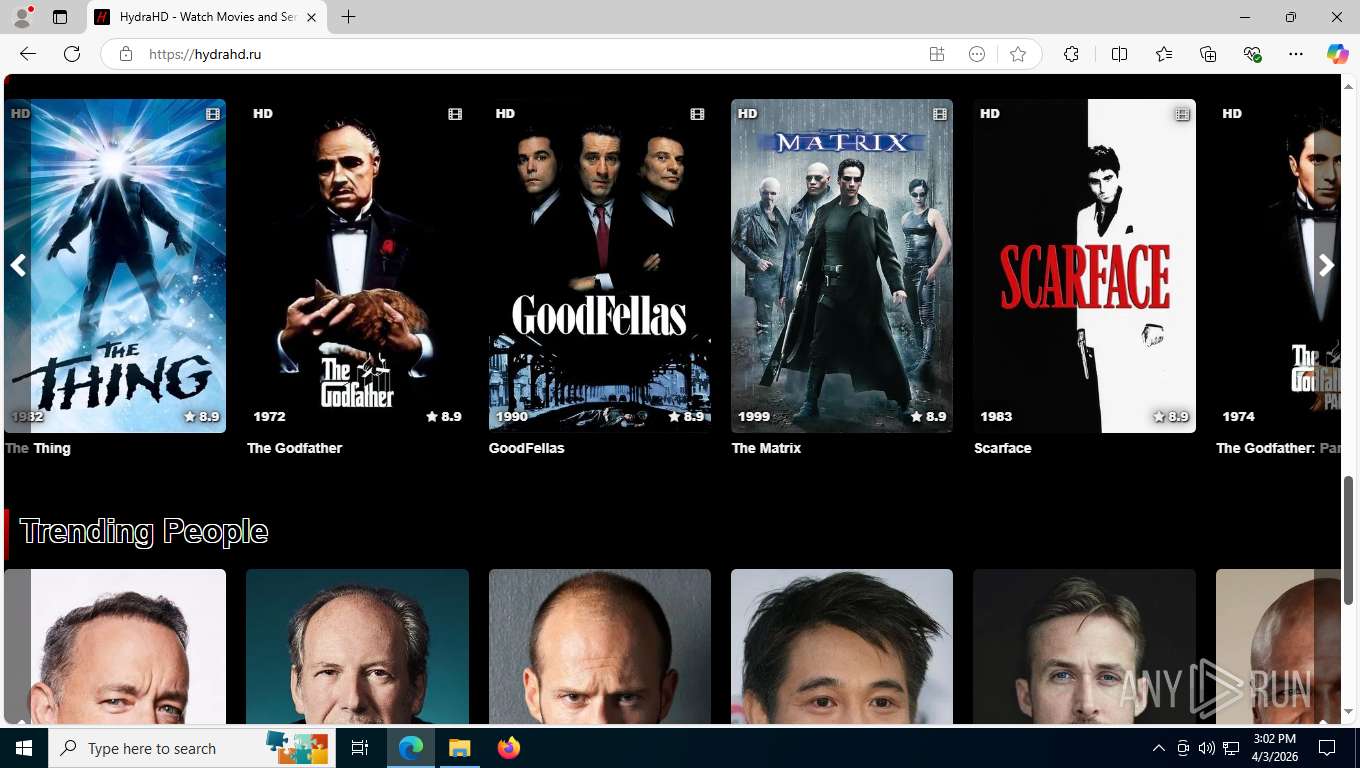Open 'The Thing' title link

[38, 448]
